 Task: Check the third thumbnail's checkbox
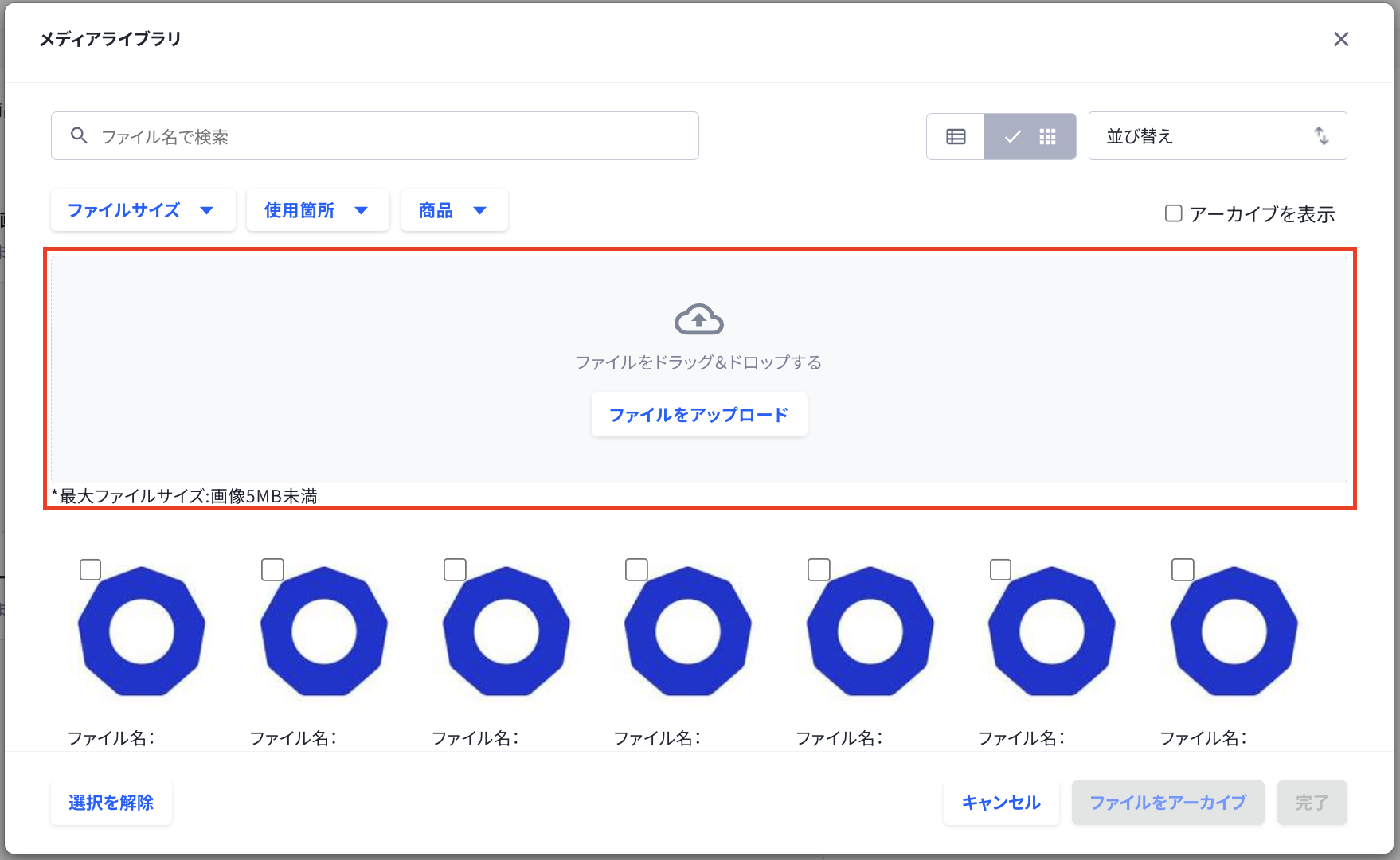(x=455, y=570)
